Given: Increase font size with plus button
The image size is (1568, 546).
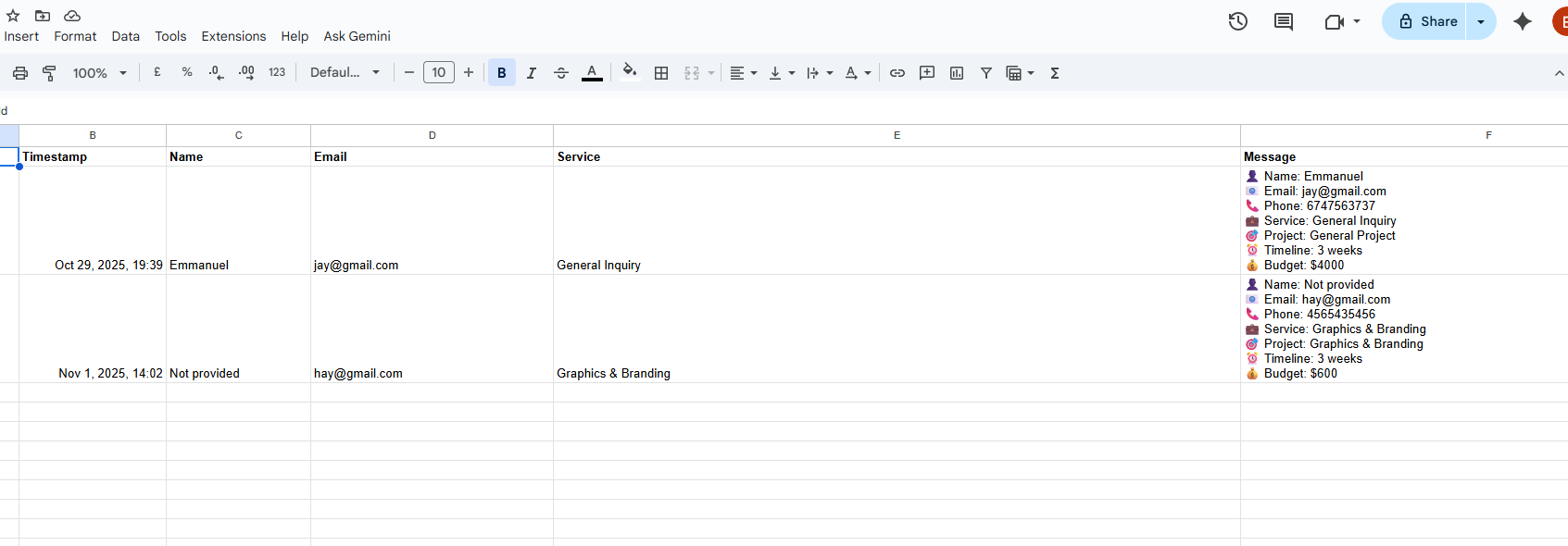Looking at the screenshot, I should click(x=469, y=72).
